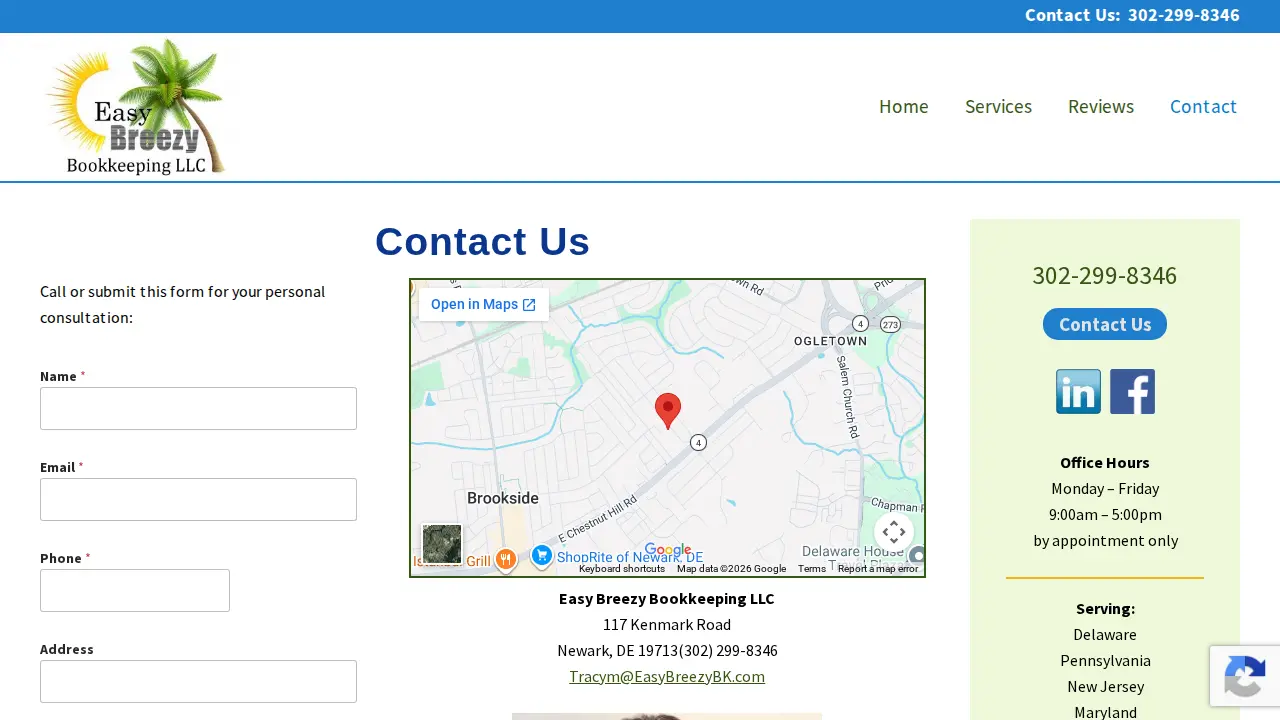The image size is (1280, 720).
Task: Click the red map location pin
Action: tap(668, 411)
